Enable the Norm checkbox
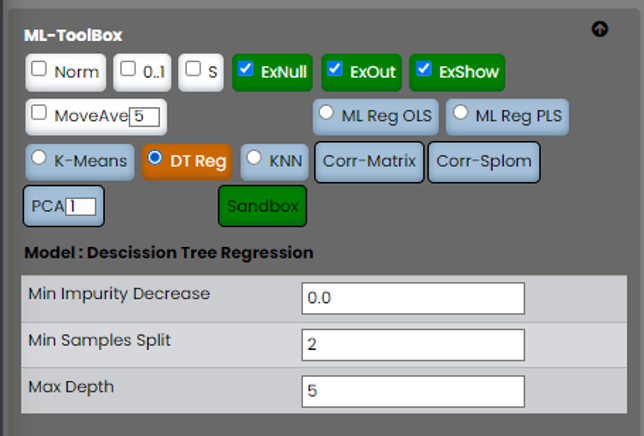The image size is (644, 436). (40, 70)
